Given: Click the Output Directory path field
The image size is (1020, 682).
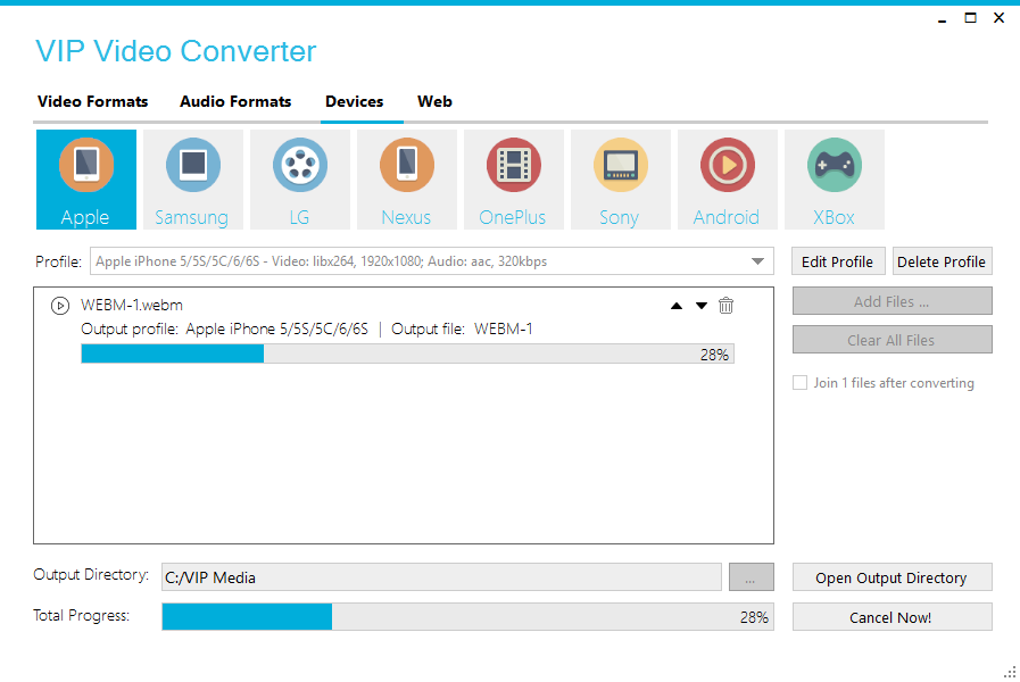Looking at the screenshot, I should pos(441,577).
